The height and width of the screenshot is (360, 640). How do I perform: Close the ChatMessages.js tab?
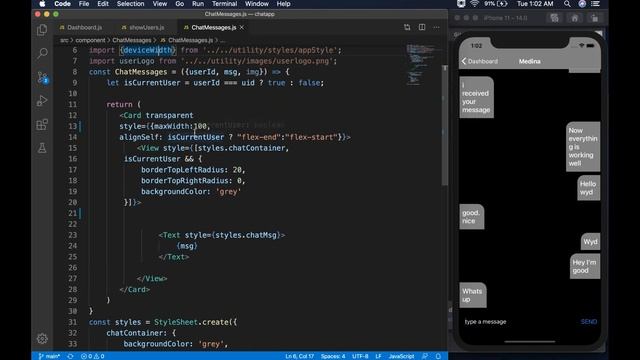tap(242, 27)
